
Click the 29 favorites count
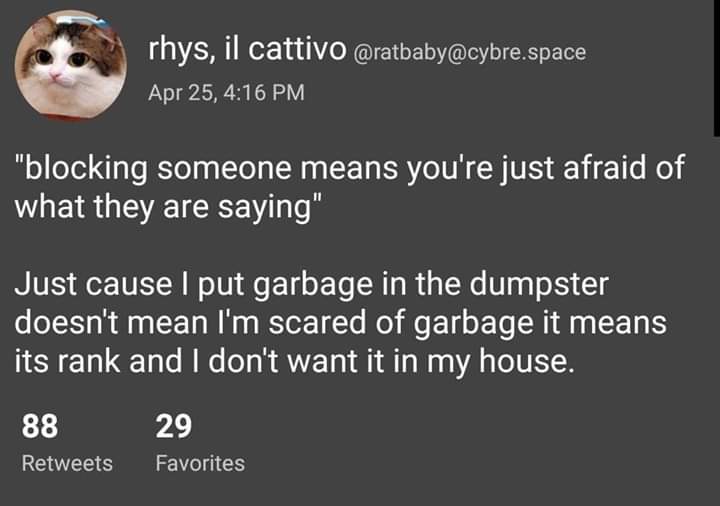point(173,427)
